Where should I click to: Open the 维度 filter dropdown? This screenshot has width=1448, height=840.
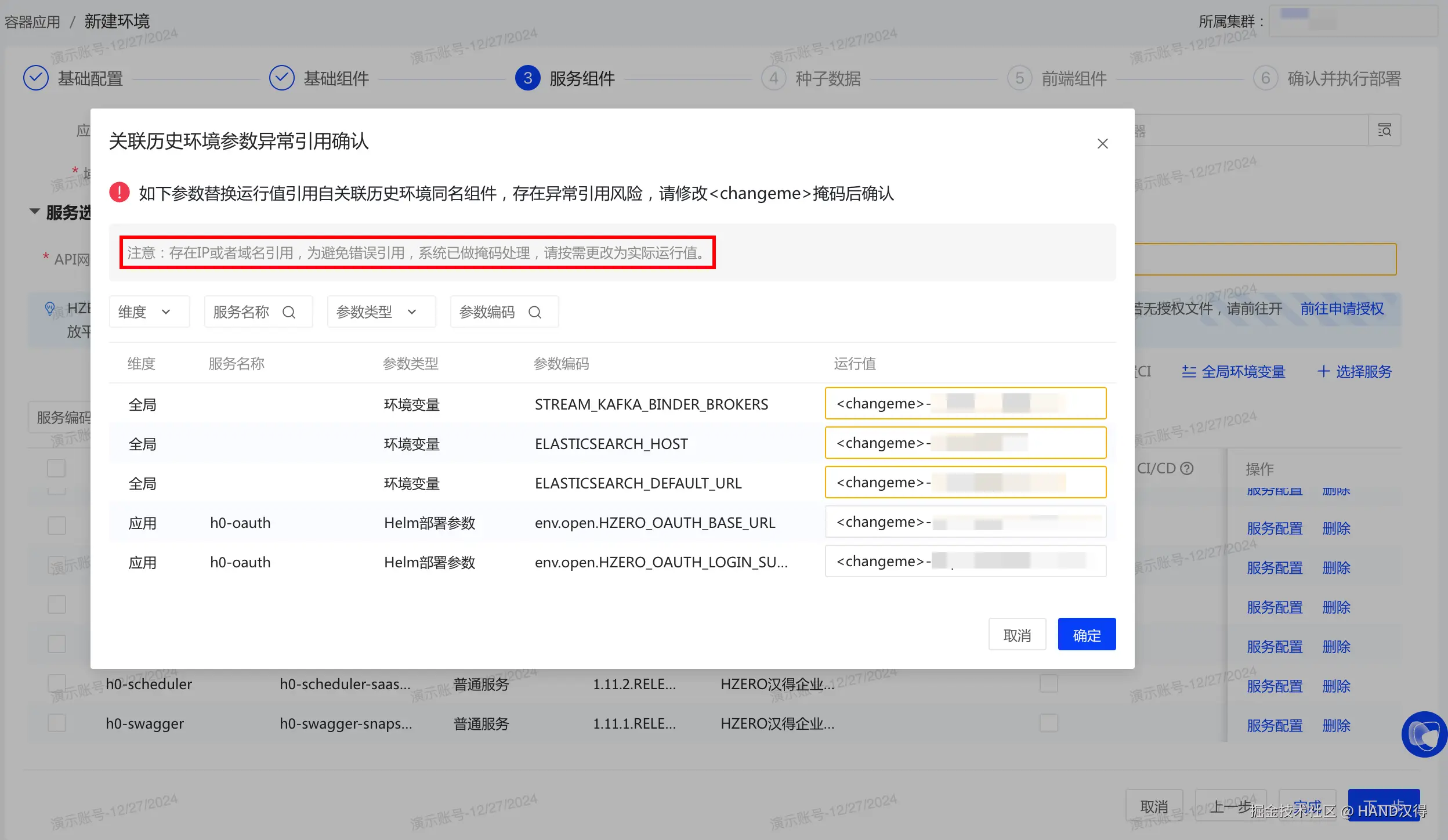point(149,312)
